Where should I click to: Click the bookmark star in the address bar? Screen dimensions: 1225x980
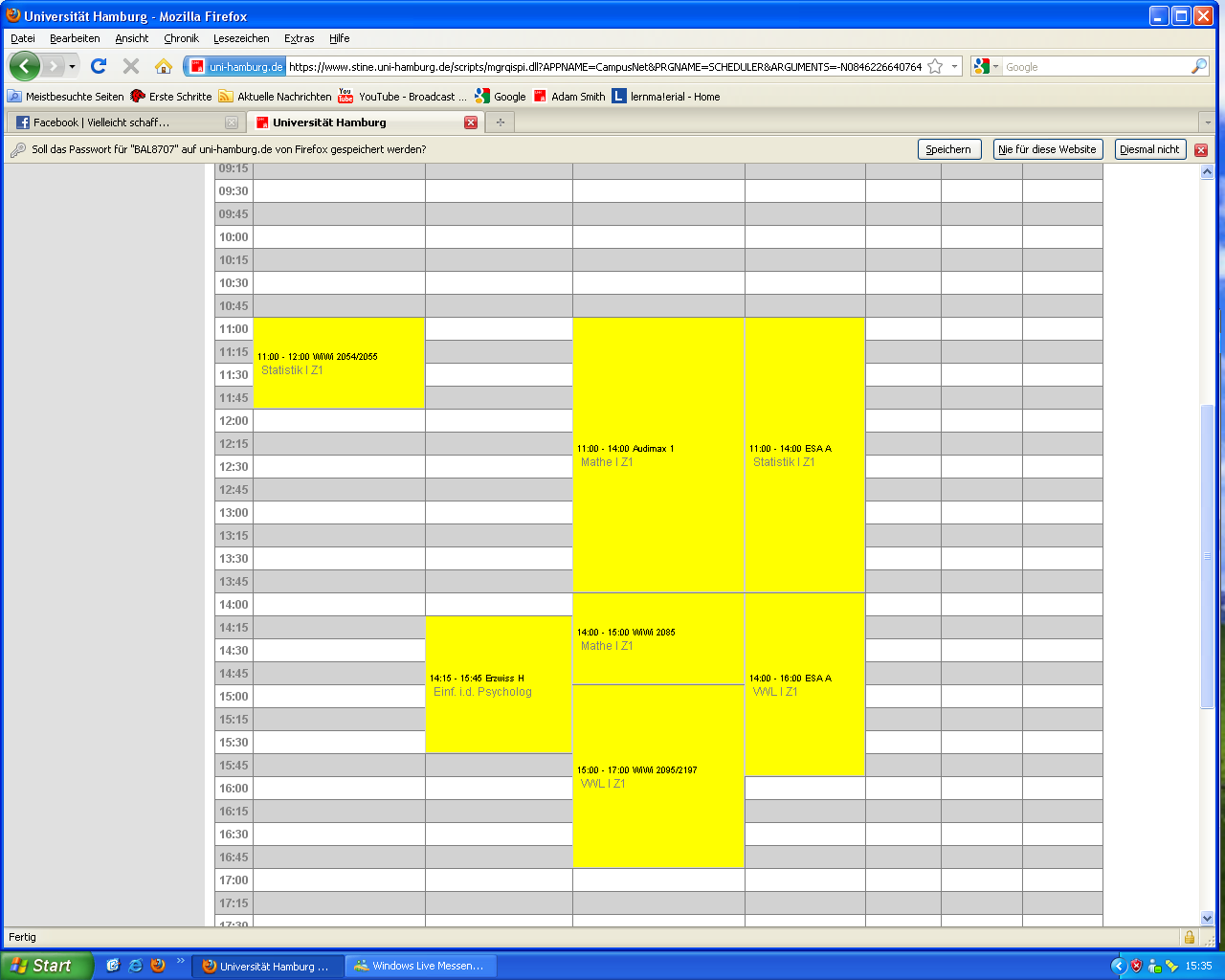(x=935, y=67)
